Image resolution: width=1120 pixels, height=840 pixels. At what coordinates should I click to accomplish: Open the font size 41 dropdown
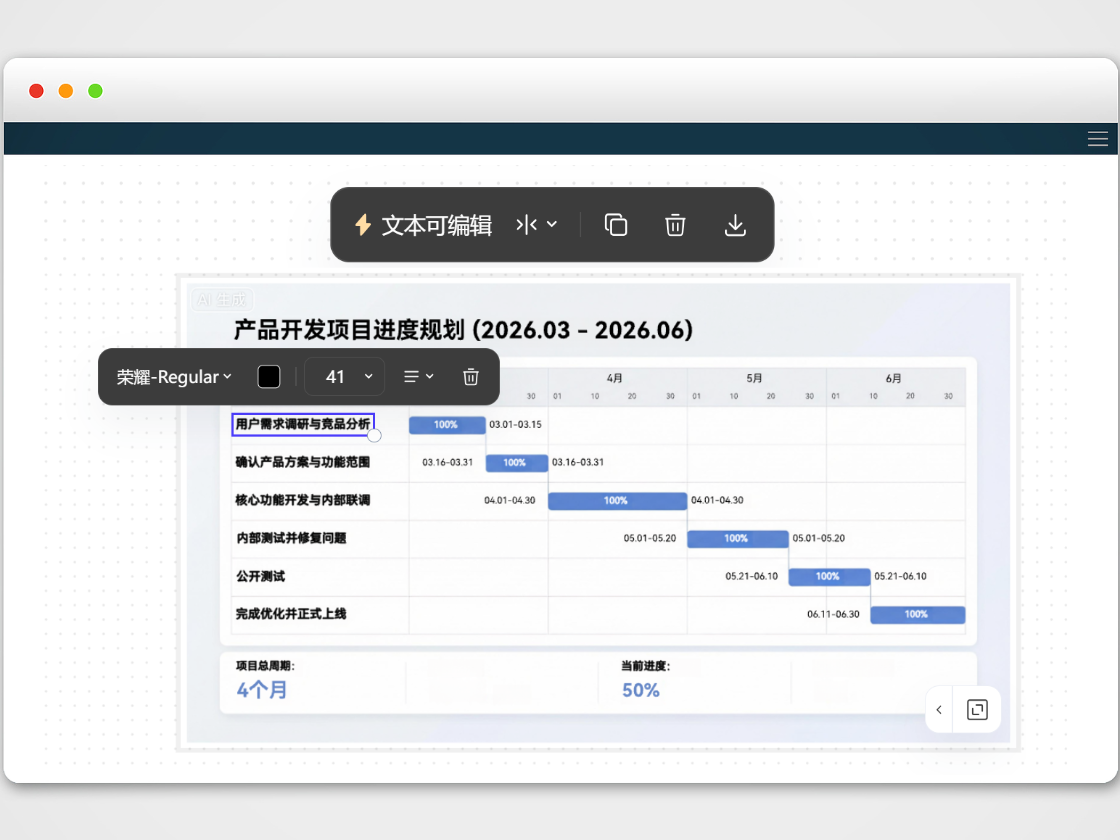[344, 377]
